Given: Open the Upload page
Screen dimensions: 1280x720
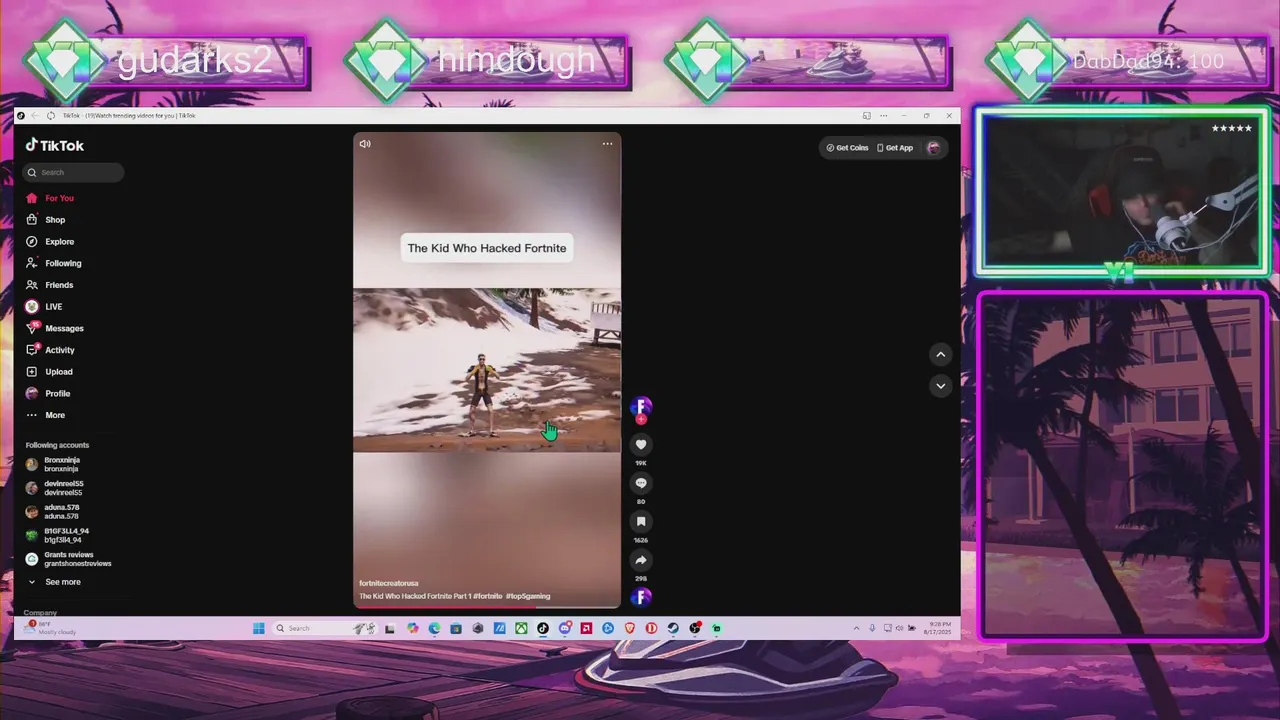Looking at the screenshot, I should 50,372.
